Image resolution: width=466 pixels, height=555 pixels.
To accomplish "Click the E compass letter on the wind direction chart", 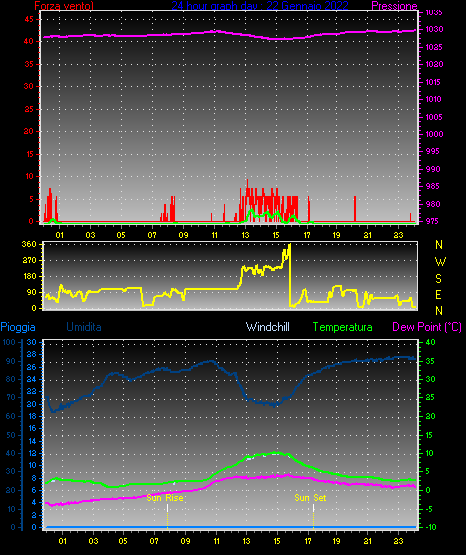I will tap(438, 294).
